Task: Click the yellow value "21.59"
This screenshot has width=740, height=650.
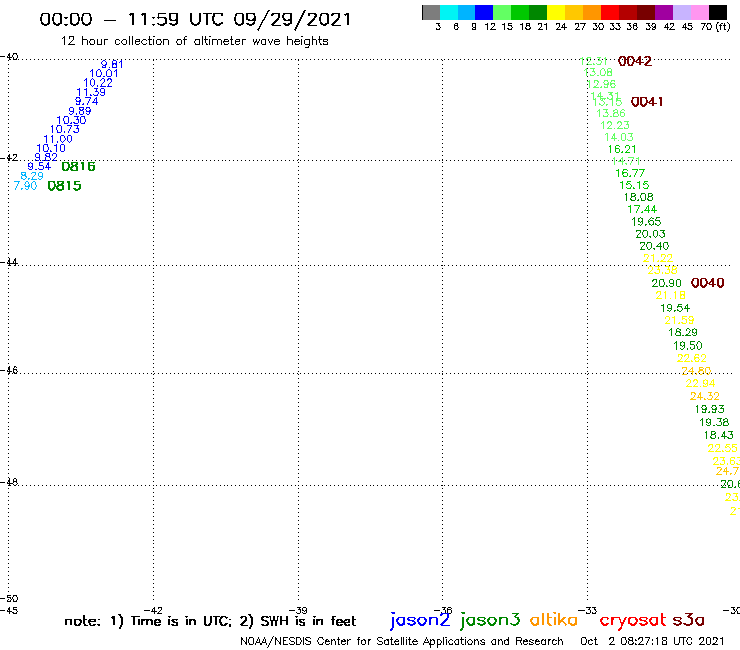Action: 679,321
